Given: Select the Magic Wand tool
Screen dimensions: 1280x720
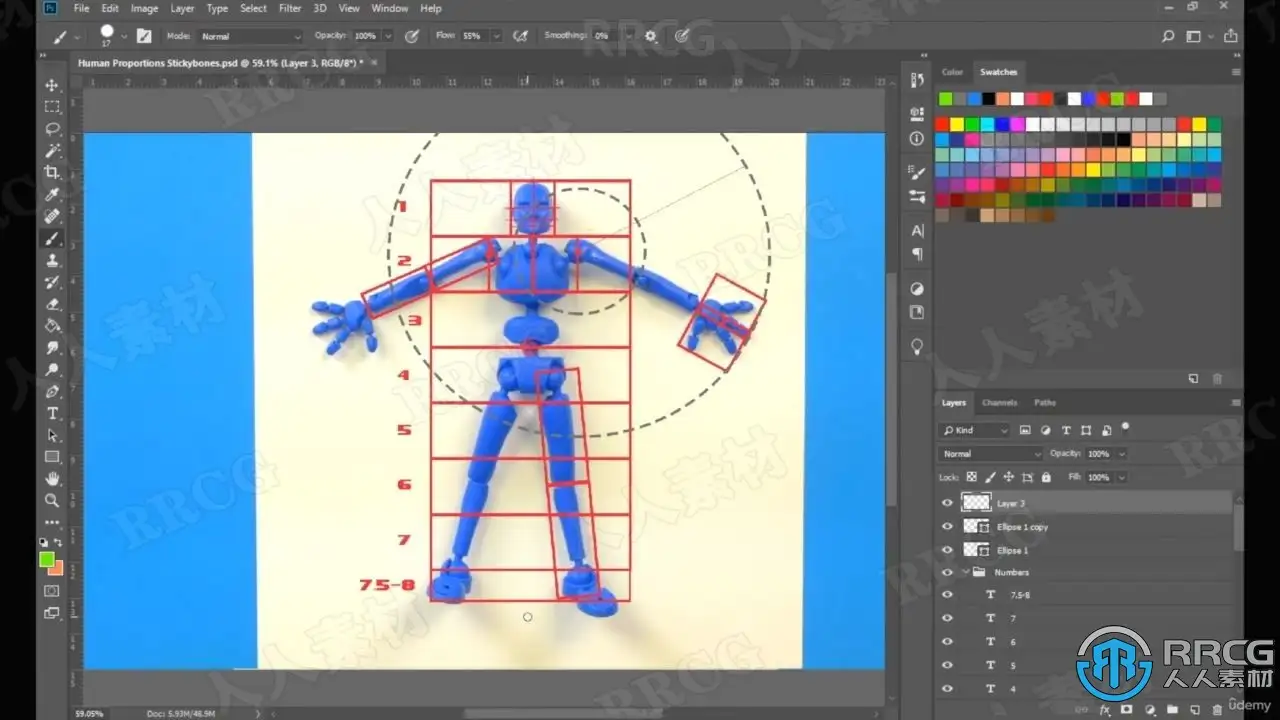Looking at the screenshot, I should point(52,151).
